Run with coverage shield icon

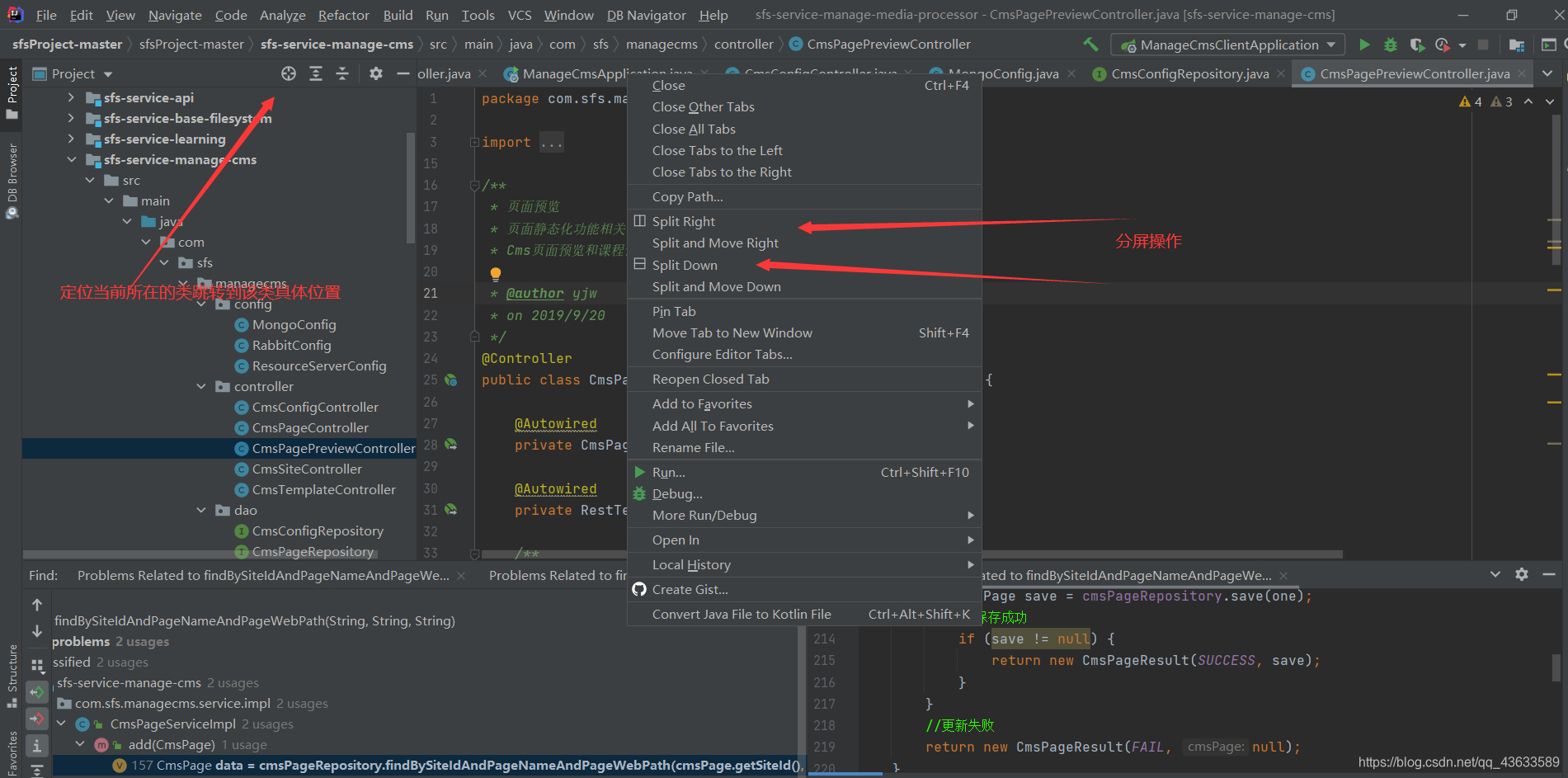tap(1416, 45)
